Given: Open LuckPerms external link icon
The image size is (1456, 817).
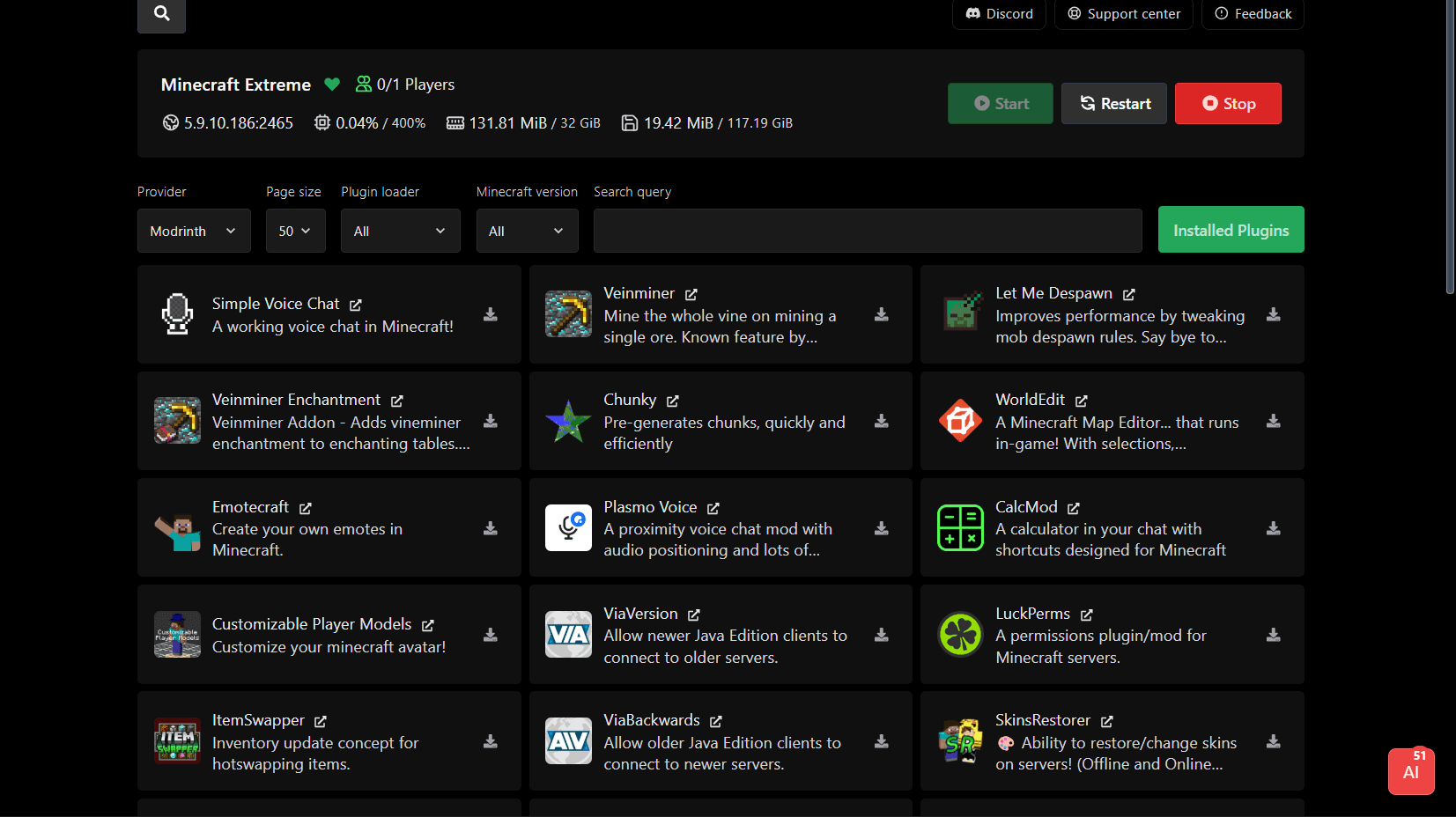Looking at the screenshot, I should 1087,615.
